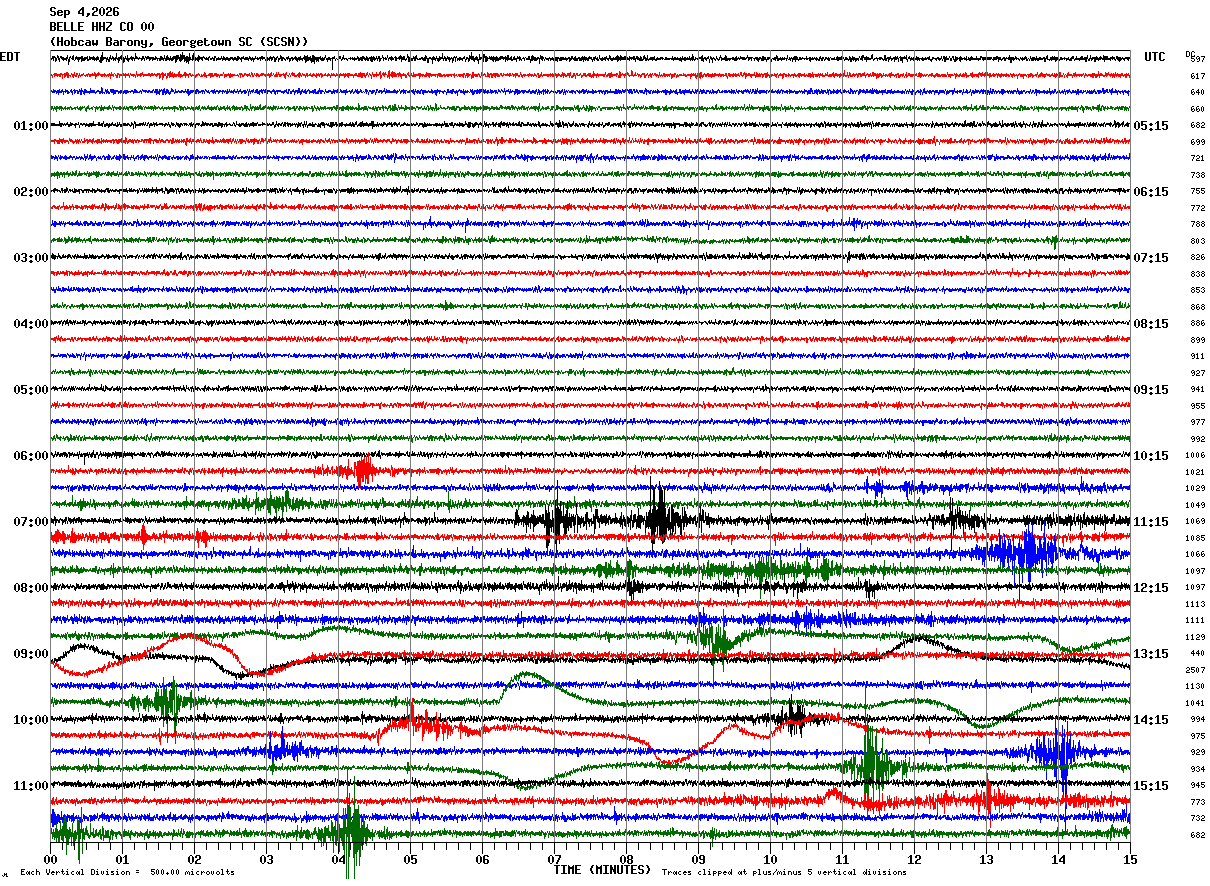This screenshot has height=886, width=1210.
Task: Click the 07:00 EDT time label
Action: [x=30, y=522]
